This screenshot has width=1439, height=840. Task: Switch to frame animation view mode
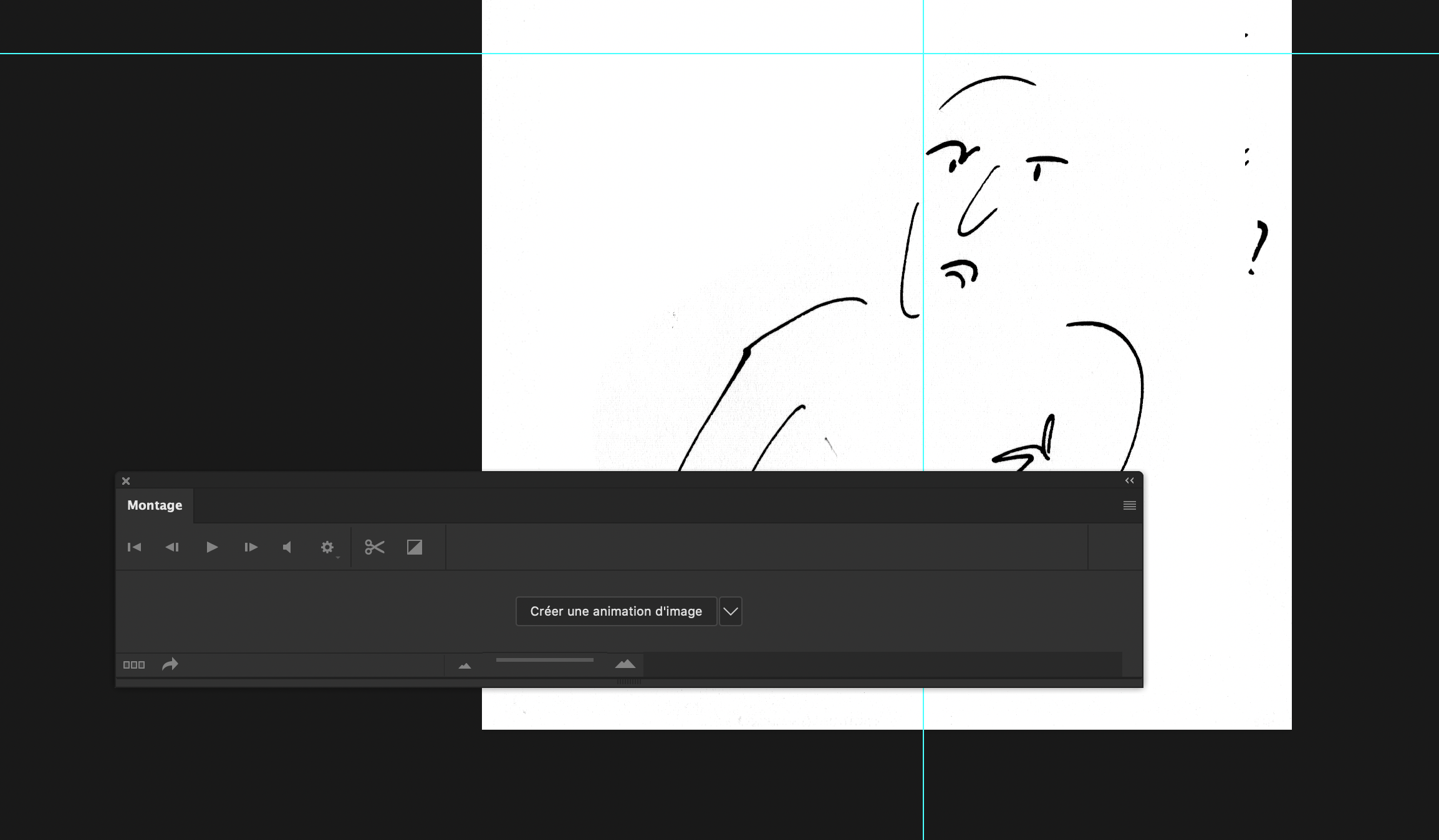(133, 664)
